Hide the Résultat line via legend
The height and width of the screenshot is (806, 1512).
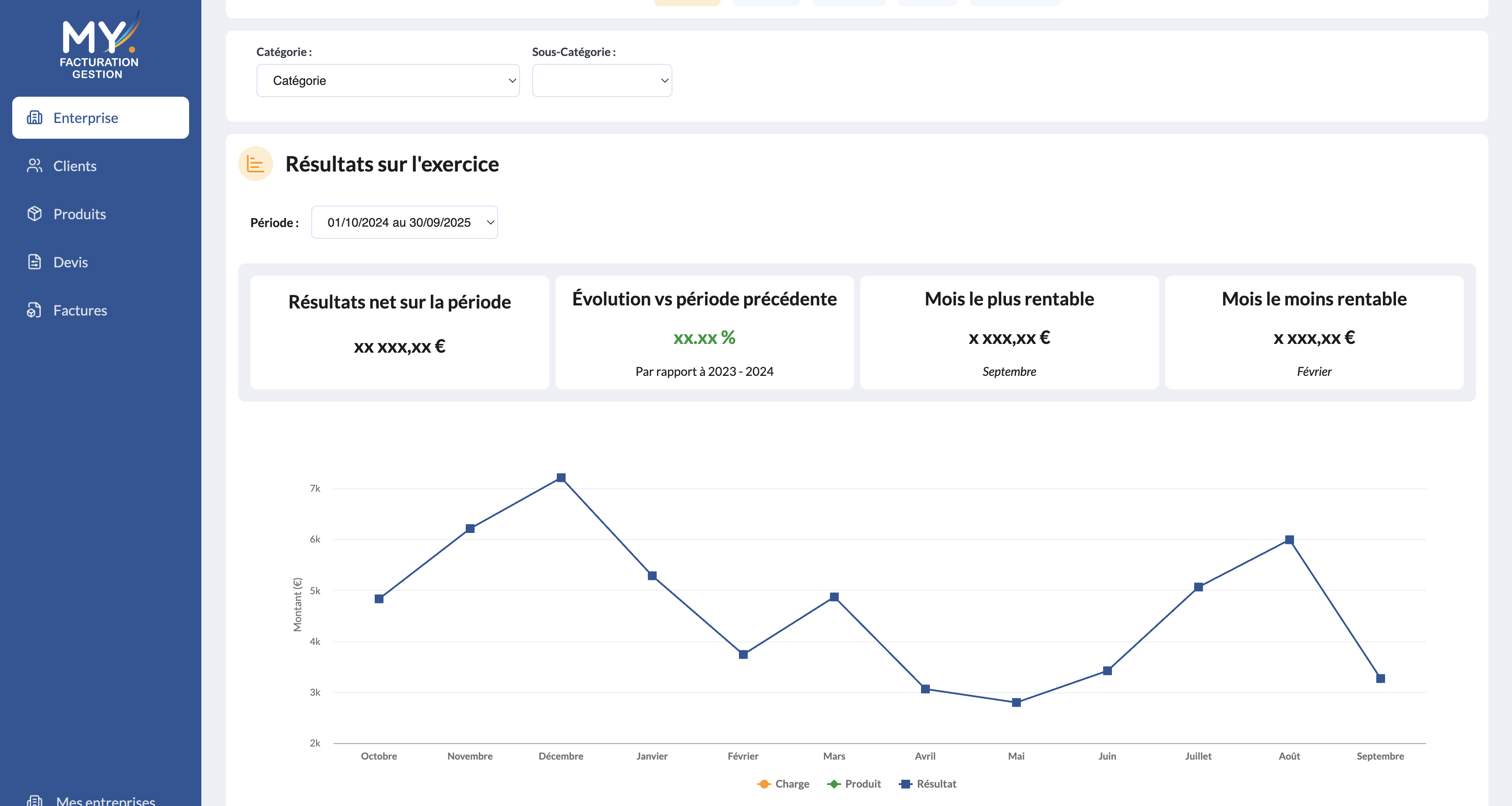pyautogui.click(x=928, y=784)
